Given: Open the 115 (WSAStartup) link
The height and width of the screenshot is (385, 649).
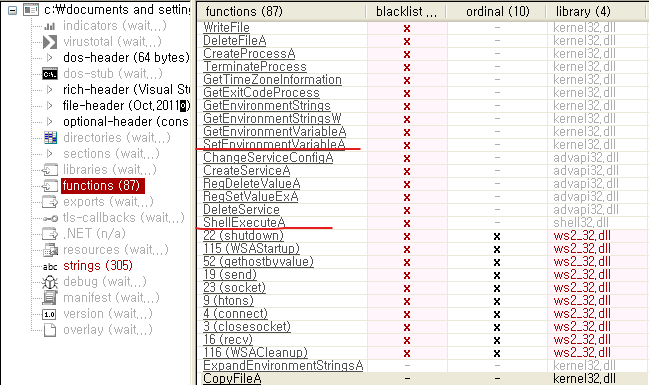Looking at the screenshot, I should click(251, 249).
